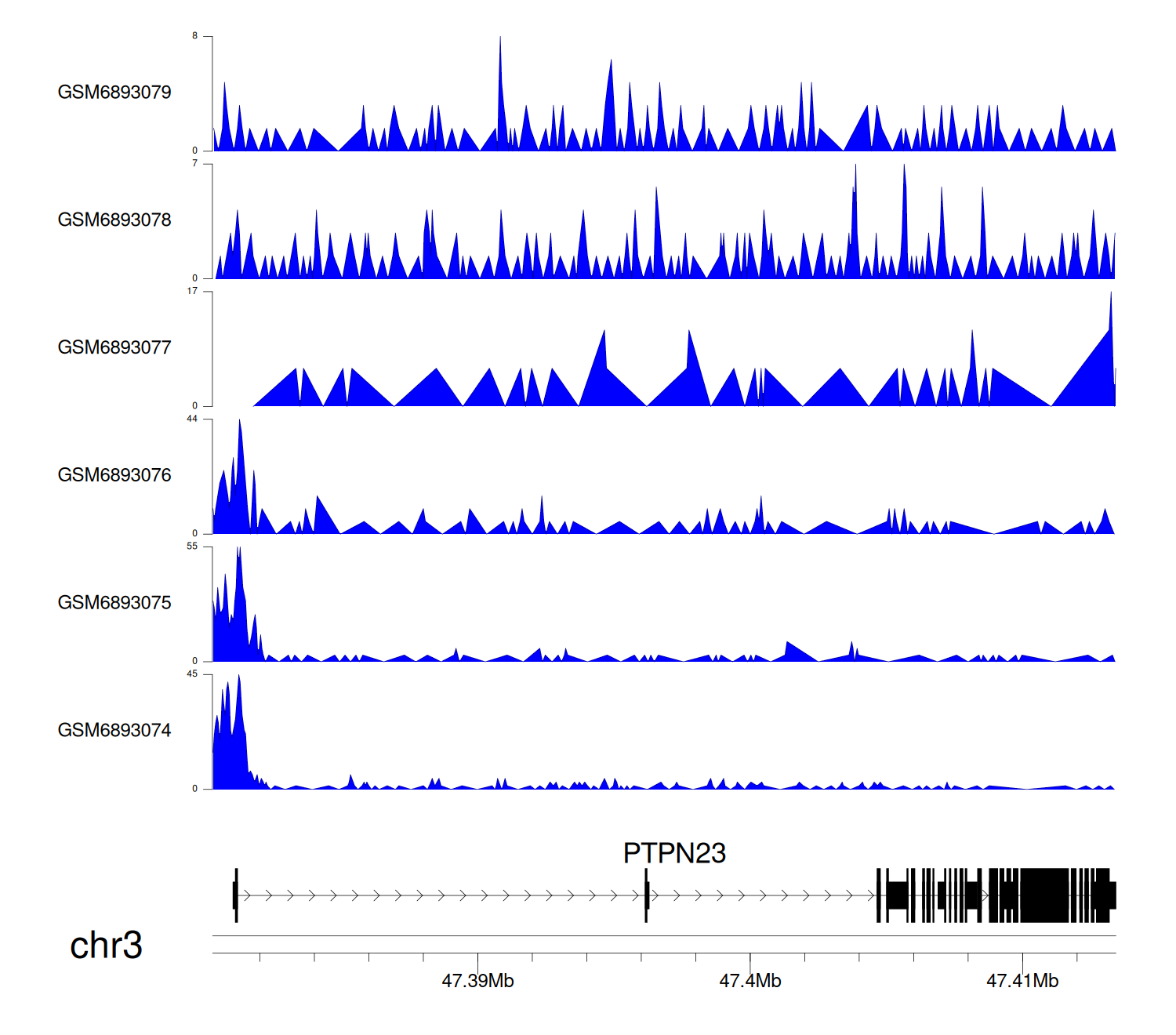
Task: Select the GSM6893074 track name
Action: tap(114, 731)
